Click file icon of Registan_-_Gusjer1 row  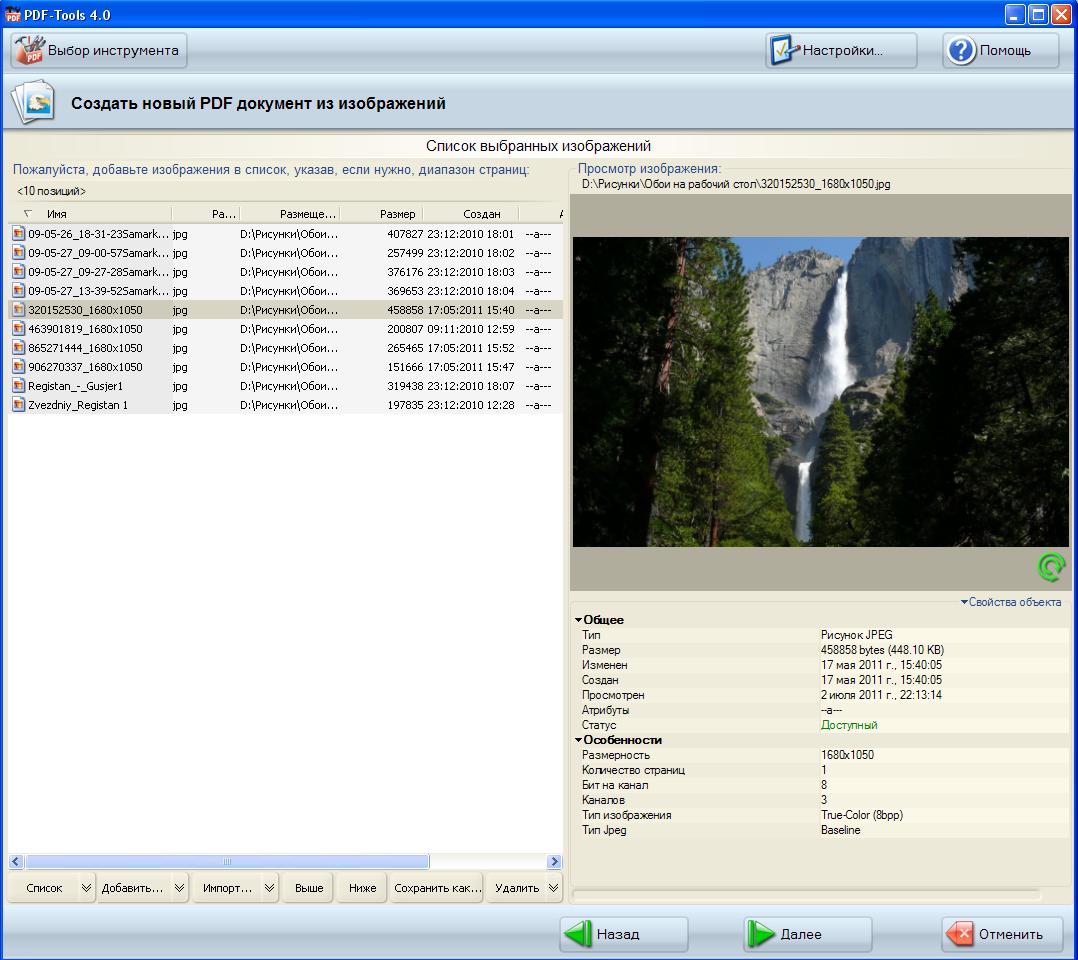click(19, 386)
